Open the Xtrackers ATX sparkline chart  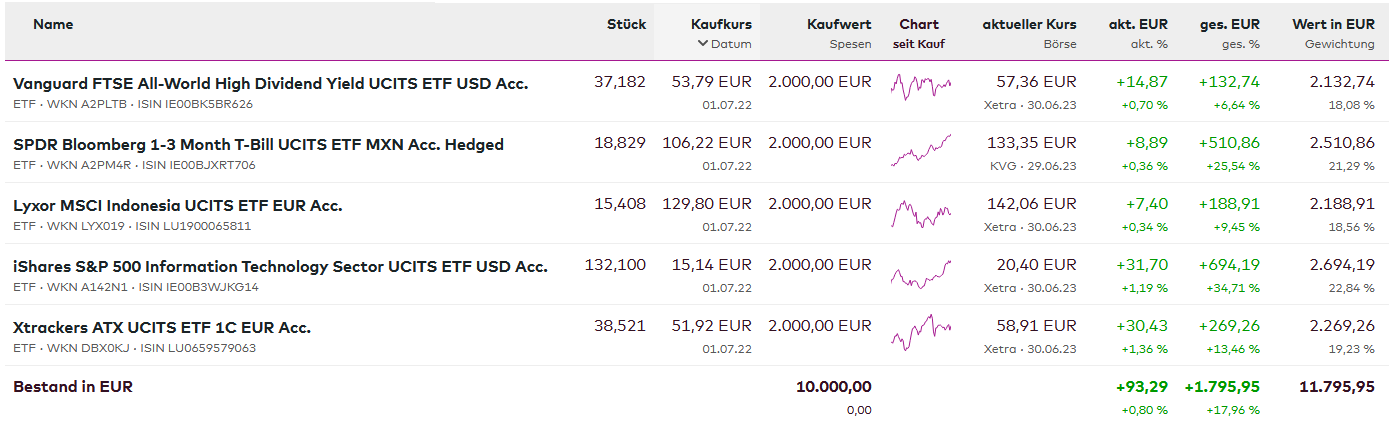pyautogui.click(x=920, y=334)
